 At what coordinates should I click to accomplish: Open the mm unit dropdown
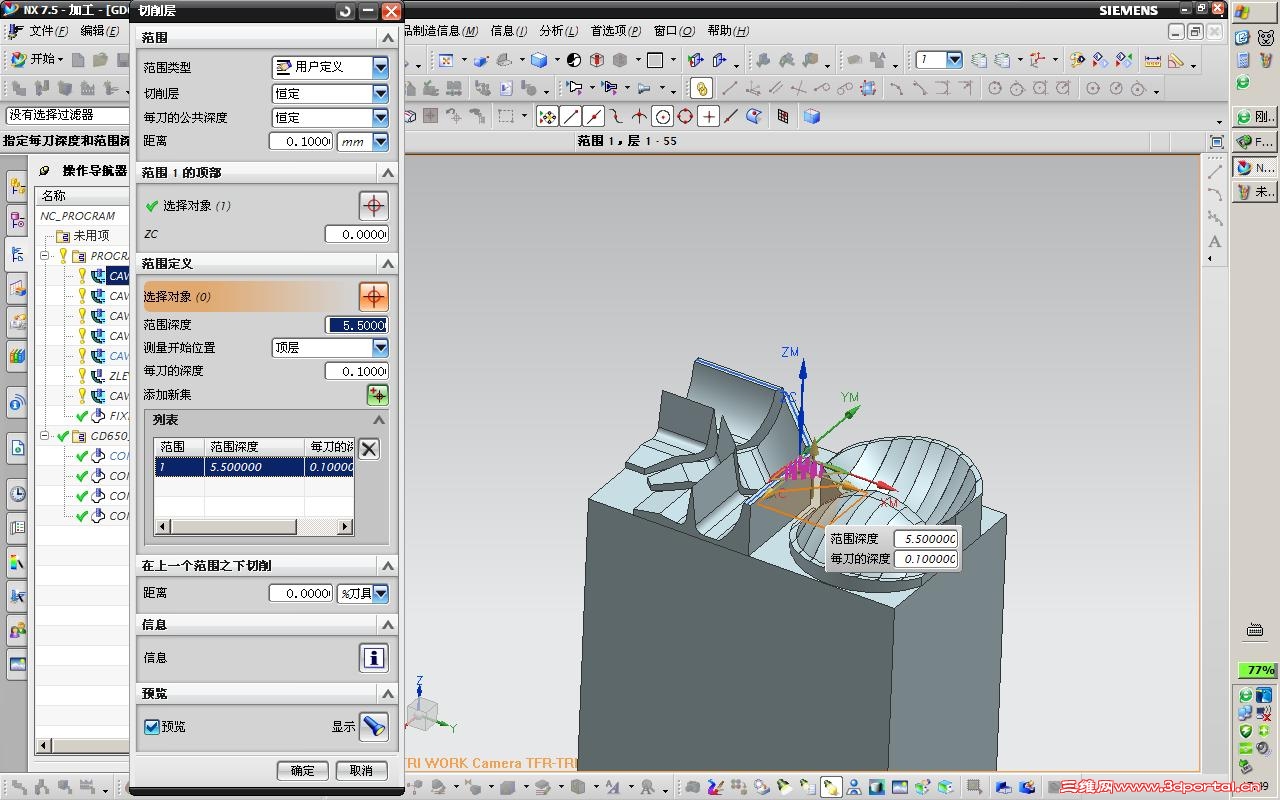(380, 142)
